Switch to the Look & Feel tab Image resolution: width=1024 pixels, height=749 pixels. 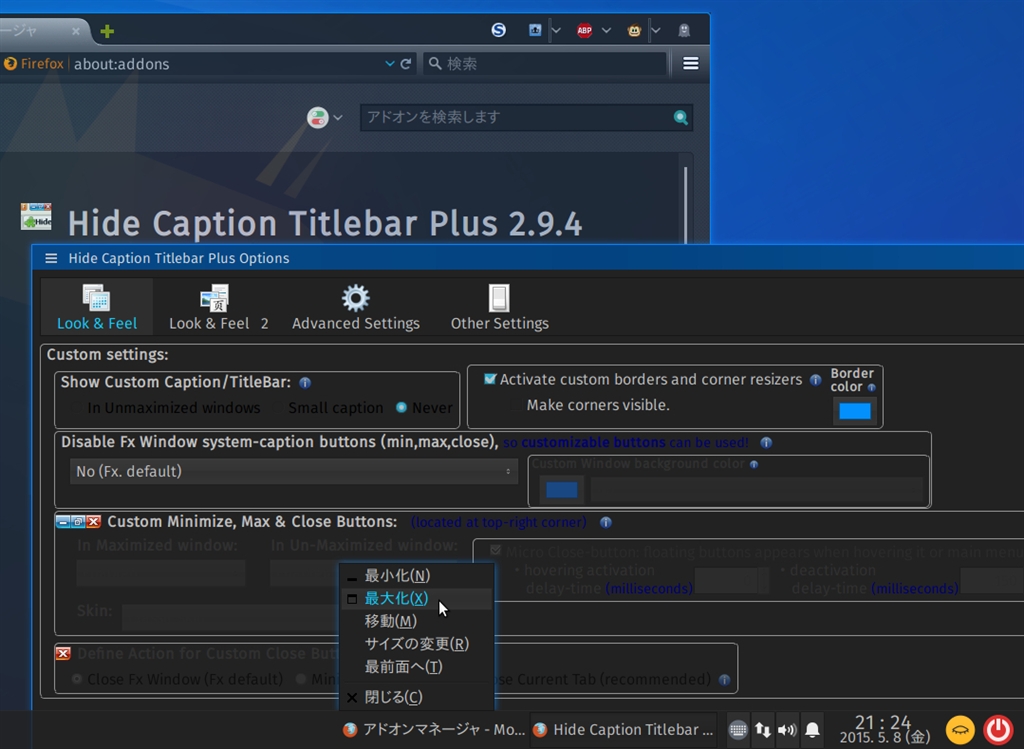[x=97, y=307]
